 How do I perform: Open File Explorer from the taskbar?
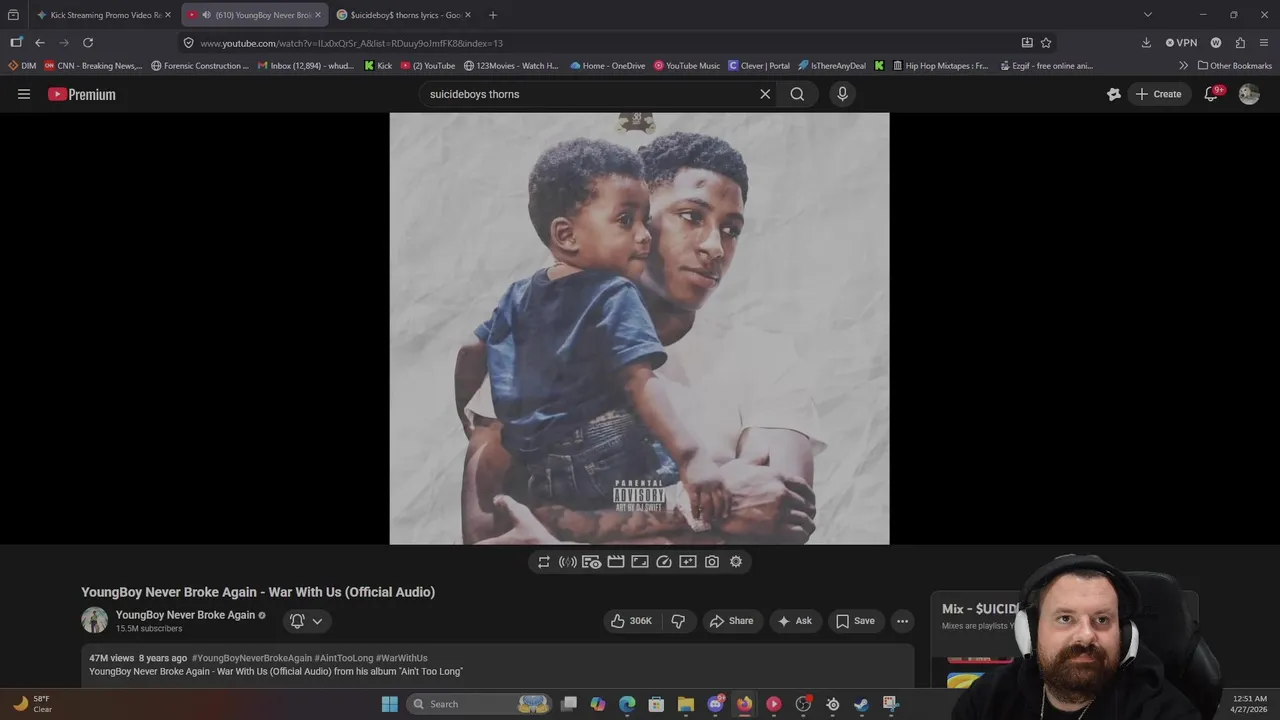coord(686,704)
